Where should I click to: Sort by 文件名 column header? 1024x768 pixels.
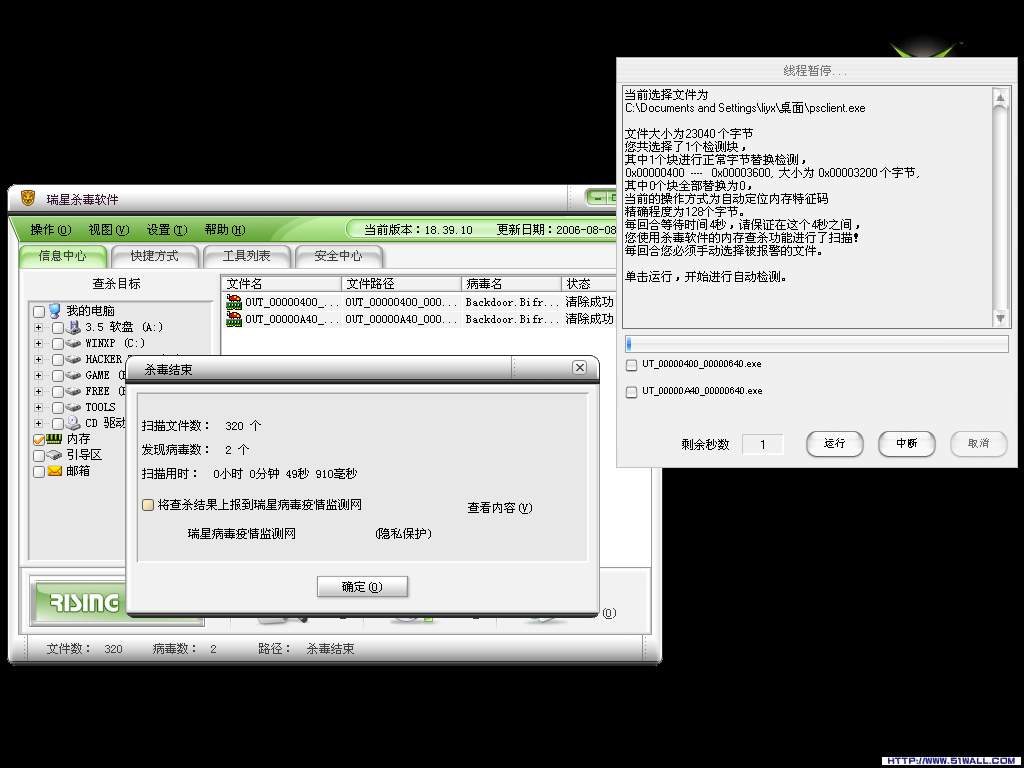[x=281, y=283]
